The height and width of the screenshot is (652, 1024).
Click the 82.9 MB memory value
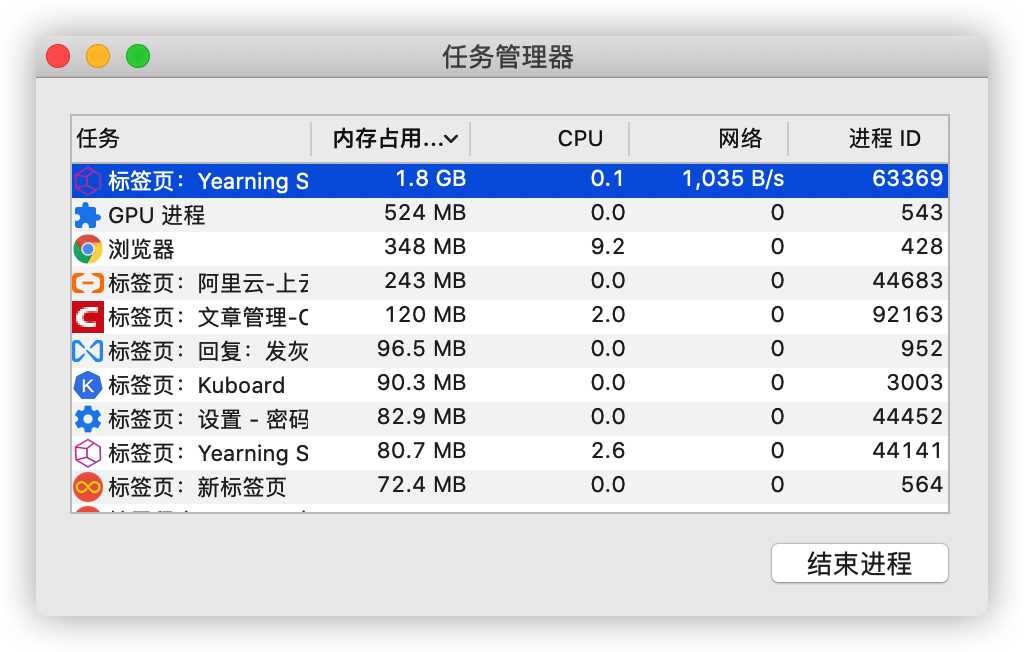pyautogui.click(x=421, y=416)
